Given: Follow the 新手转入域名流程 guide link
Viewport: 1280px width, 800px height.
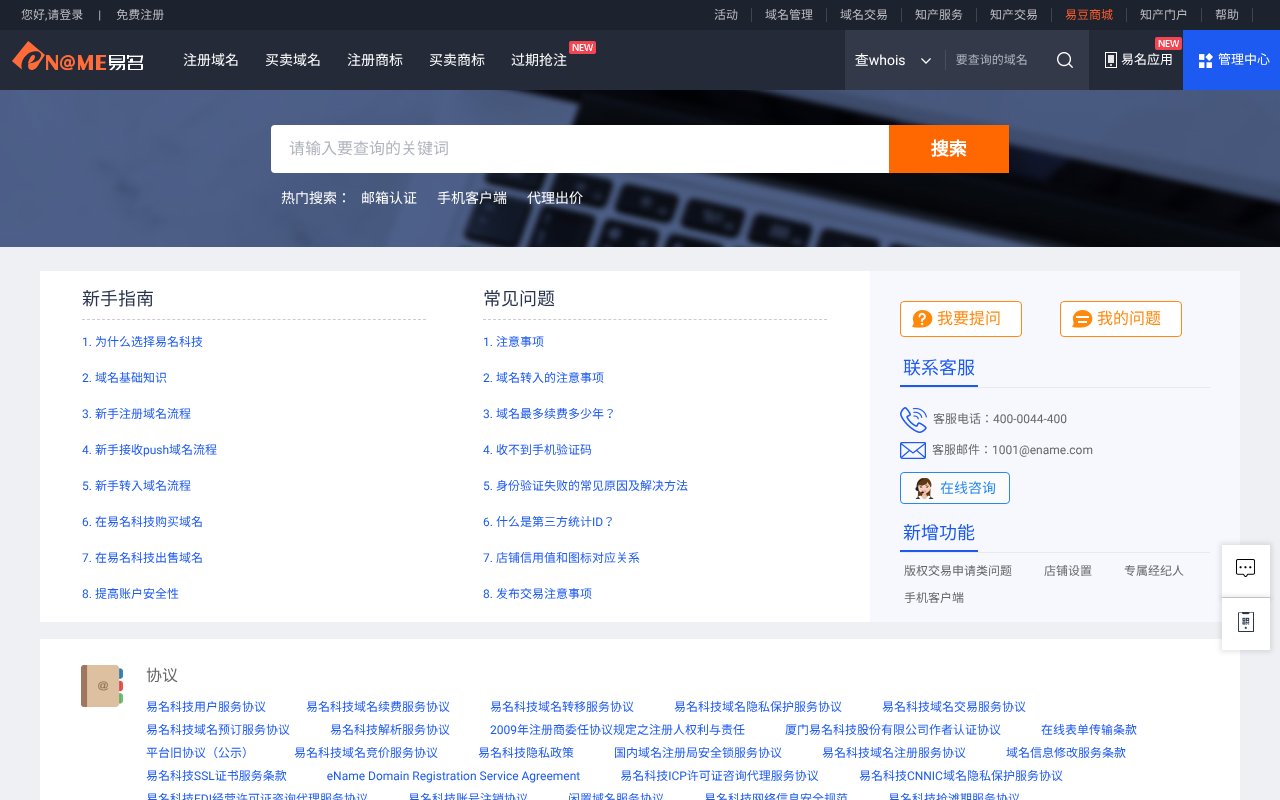Looking at the screenshot, I should 143,485.
